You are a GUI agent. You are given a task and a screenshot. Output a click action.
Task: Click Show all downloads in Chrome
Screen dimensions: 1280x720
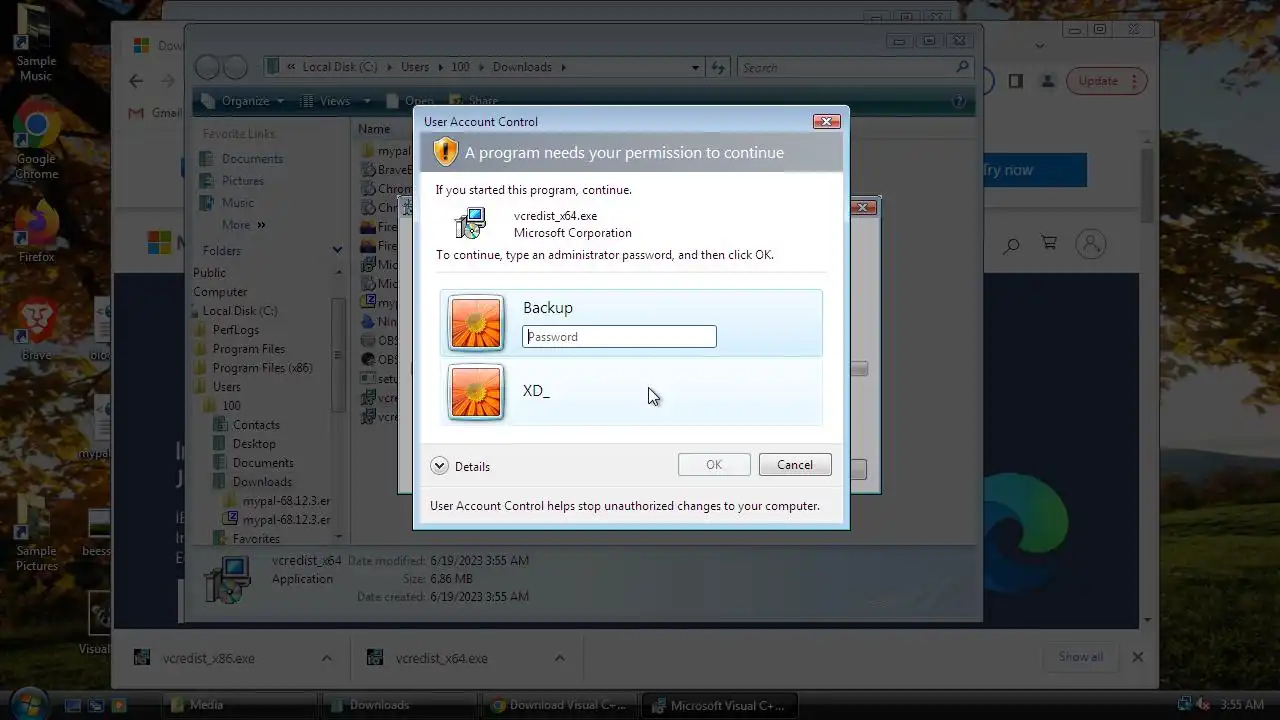[x=1081, y=657]
